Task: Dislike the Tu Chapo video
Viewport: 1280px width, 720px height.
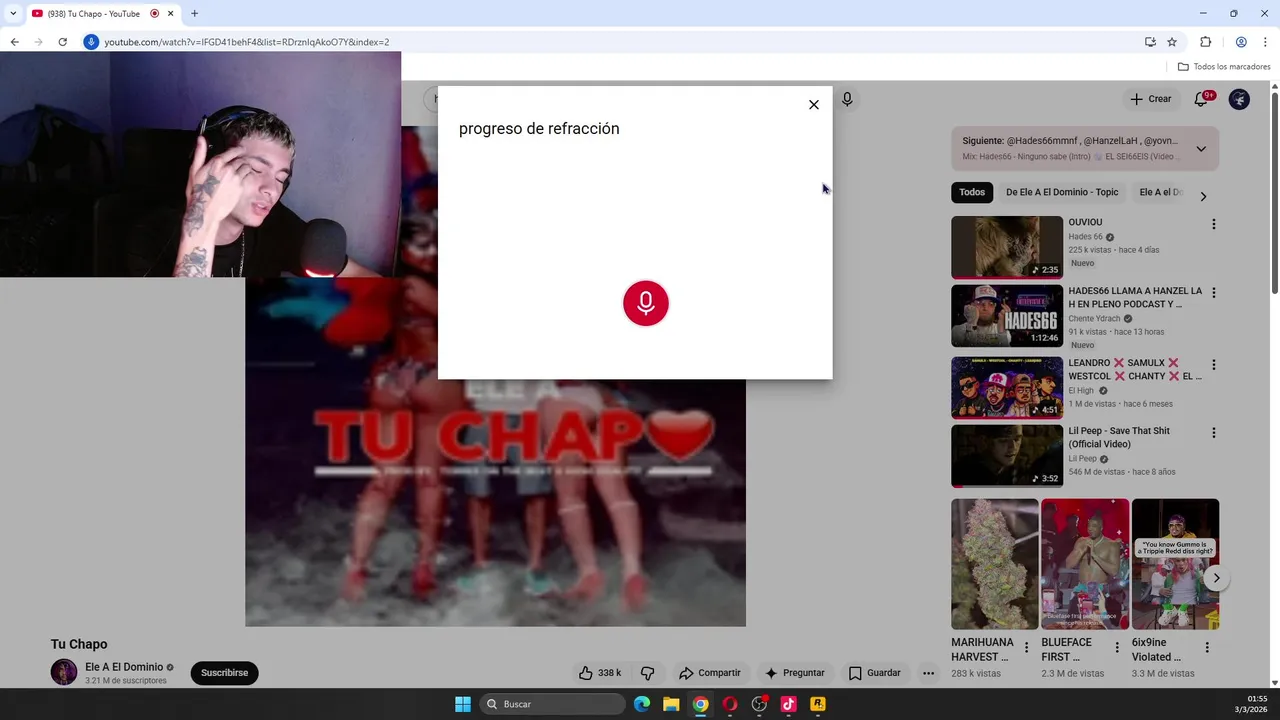Action: [x=647, y=673]
